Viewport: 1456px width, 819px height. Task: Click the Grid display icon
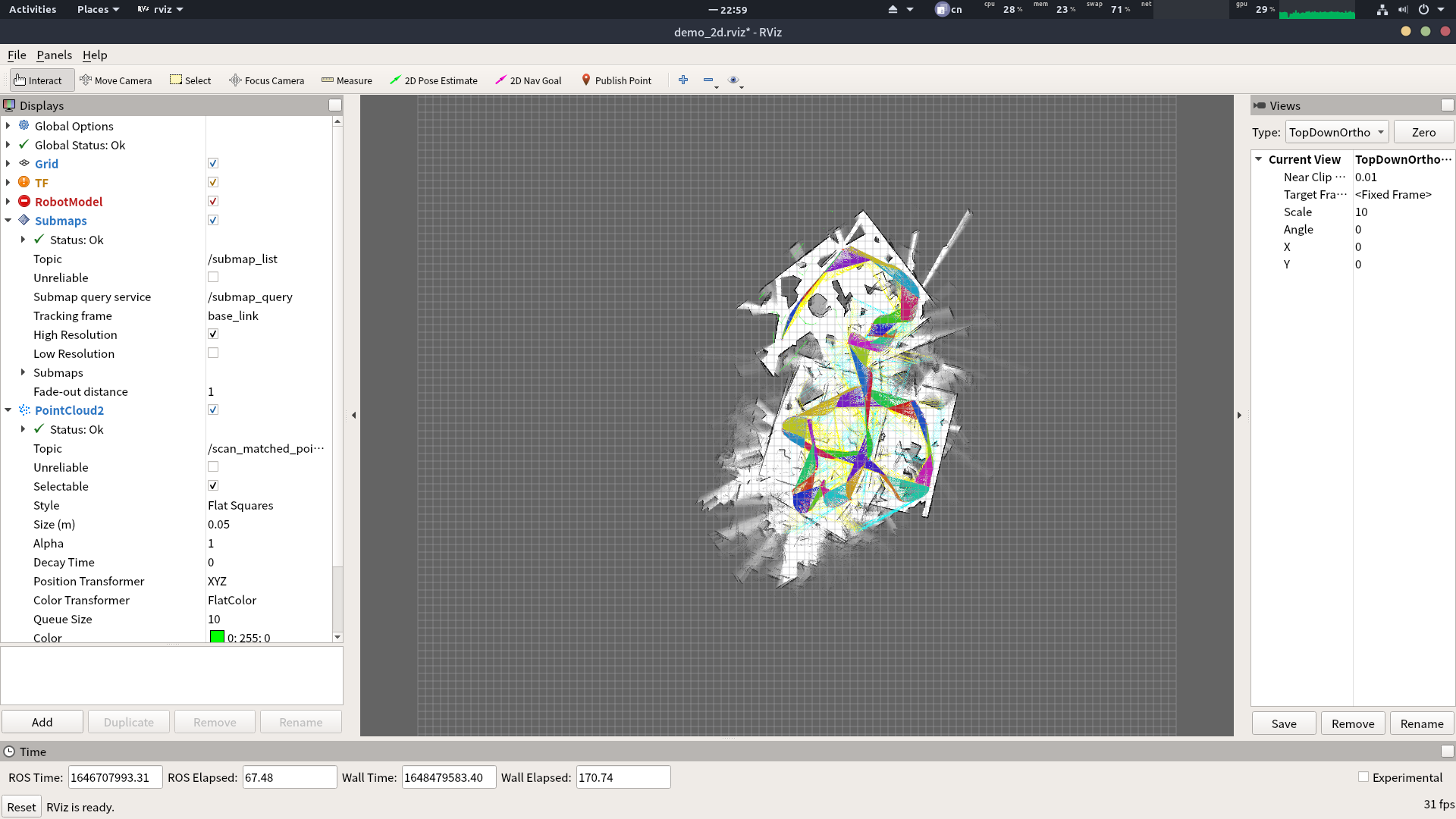[x=24, y=163]
